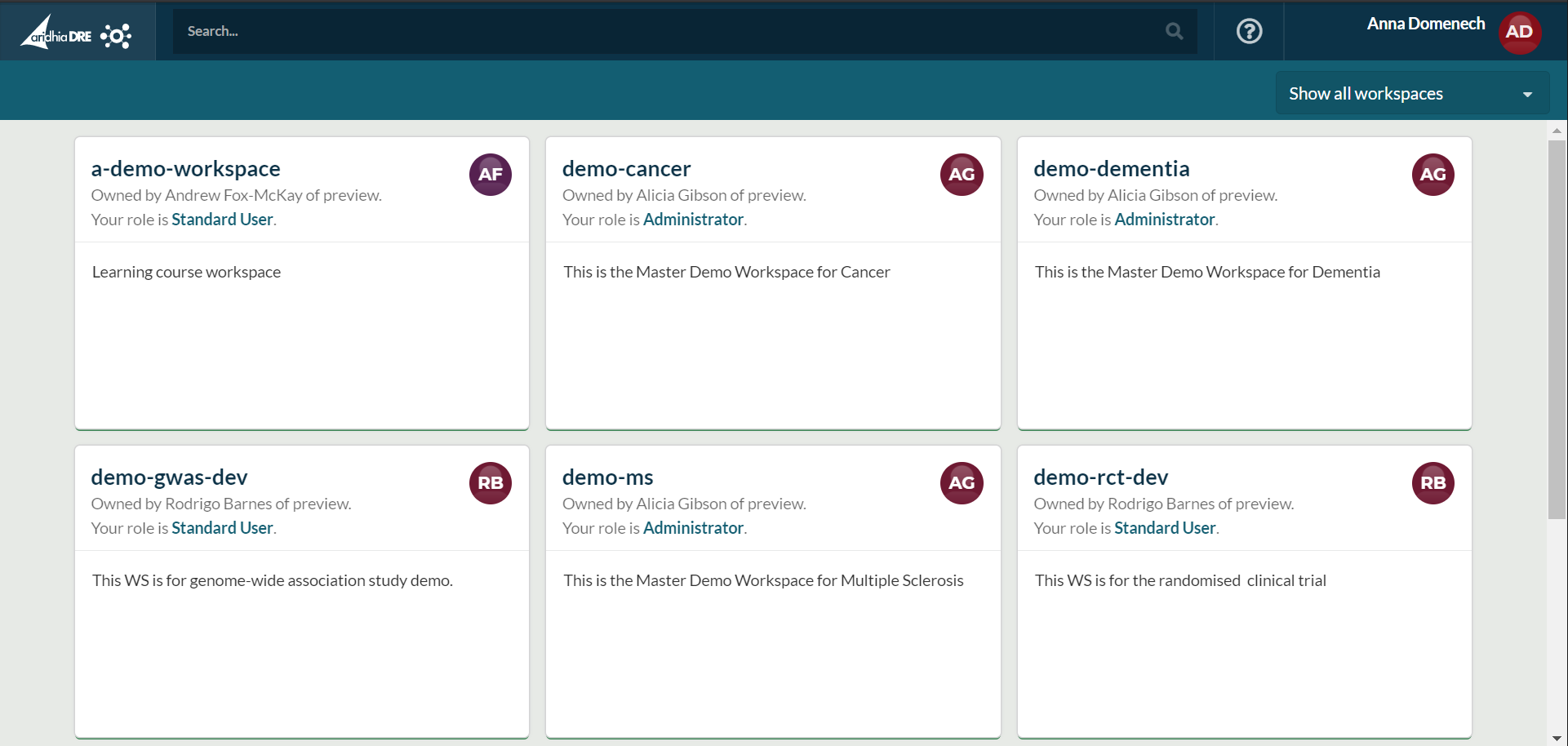The width and height of the screenshot is (1568, 746).
Task: Open the Anna Domenech user menu
Action: [x=1425, y=24]
